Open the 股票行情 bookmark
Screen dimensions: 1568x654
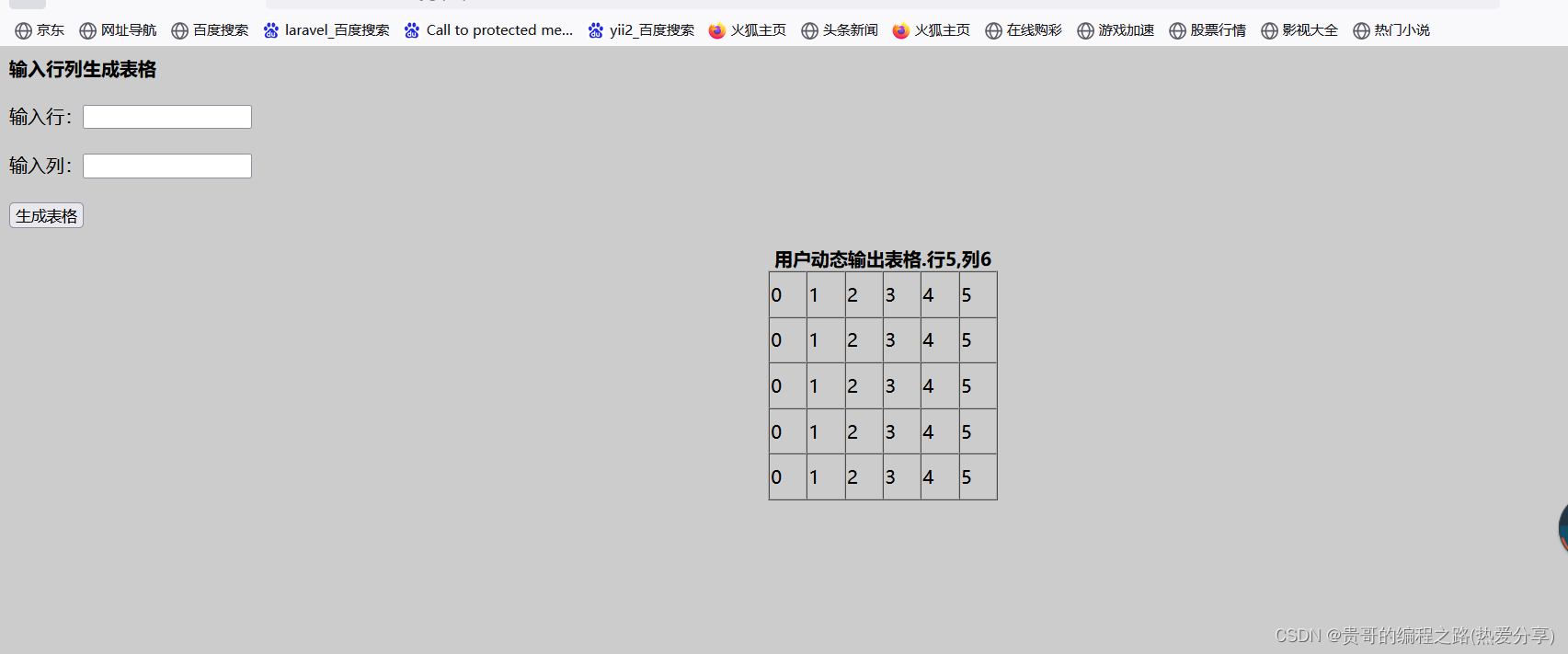[1207, 30]
